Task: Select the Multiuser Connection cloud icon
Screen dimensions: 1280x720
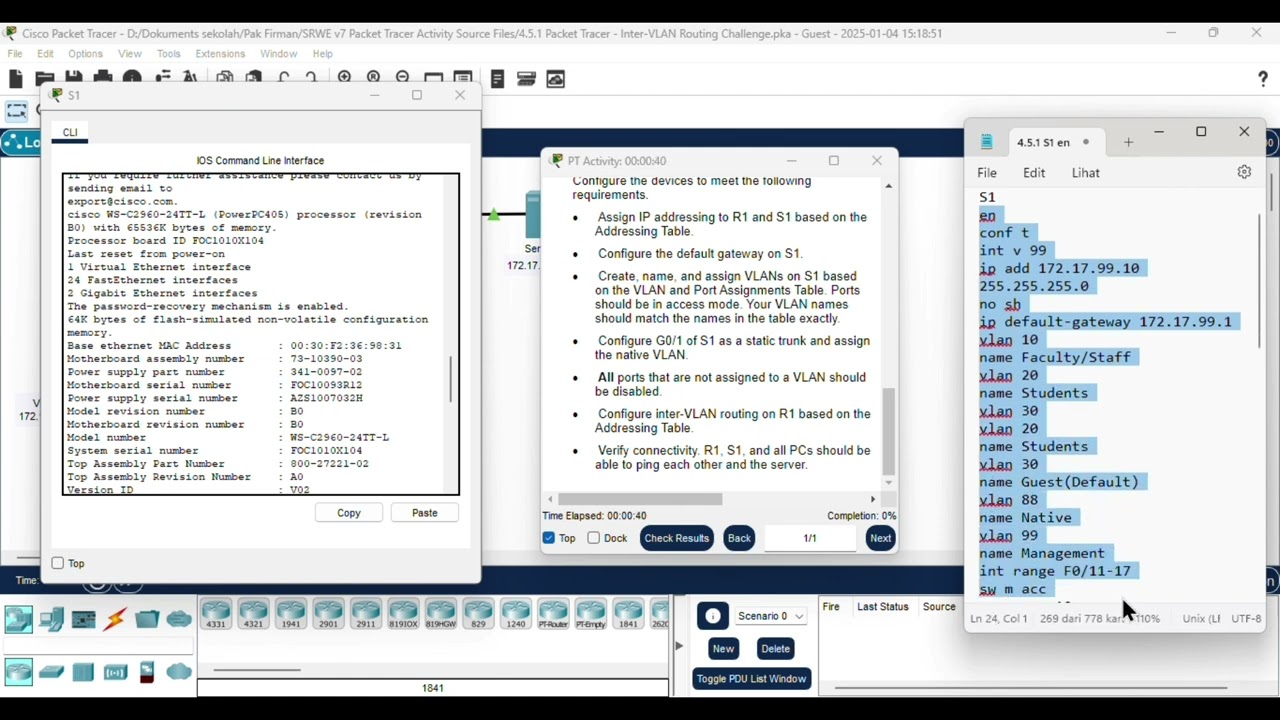Action: (x=179, y=620)
